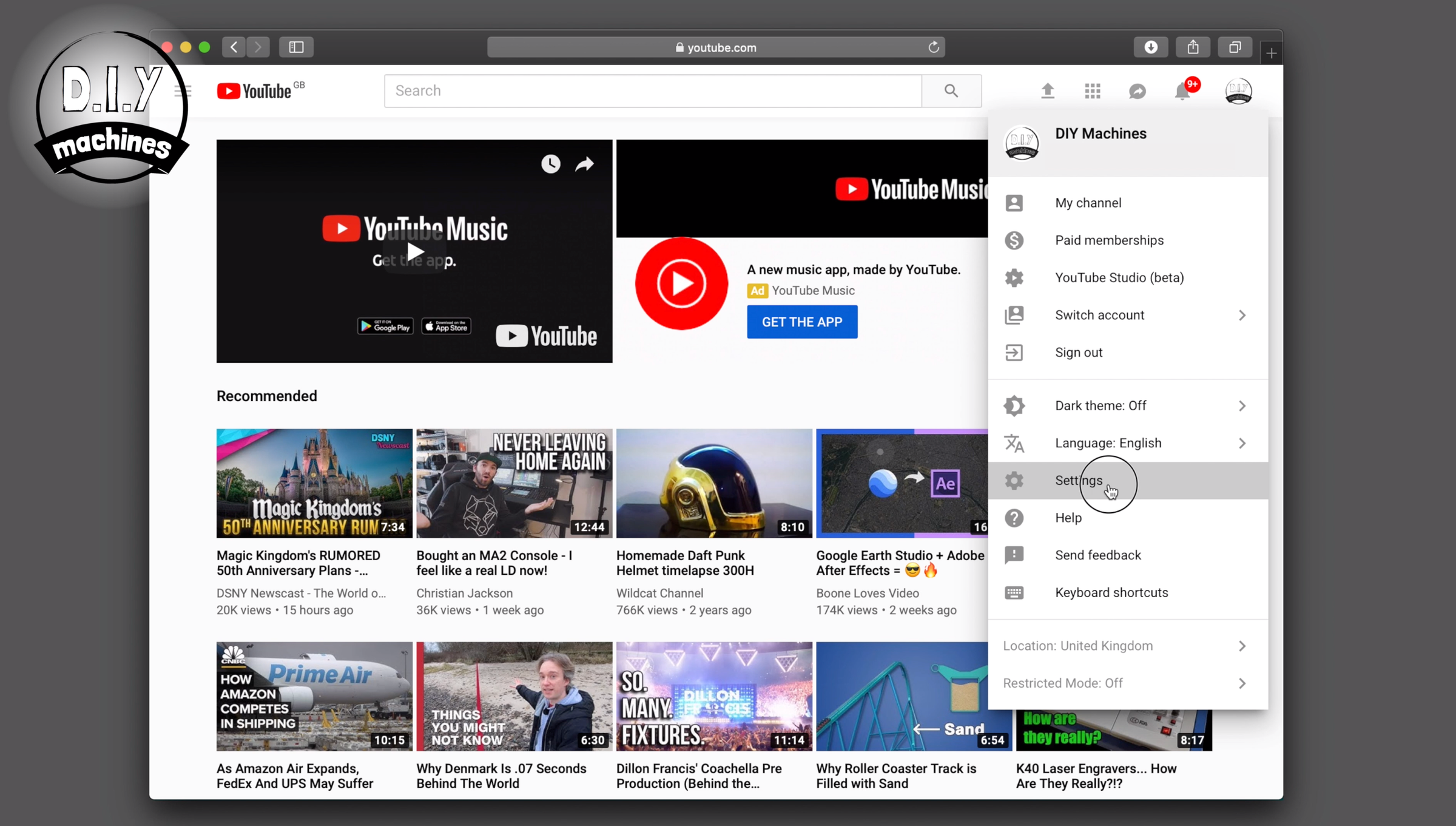Open the hamburger guide menu

coord(183,90)
